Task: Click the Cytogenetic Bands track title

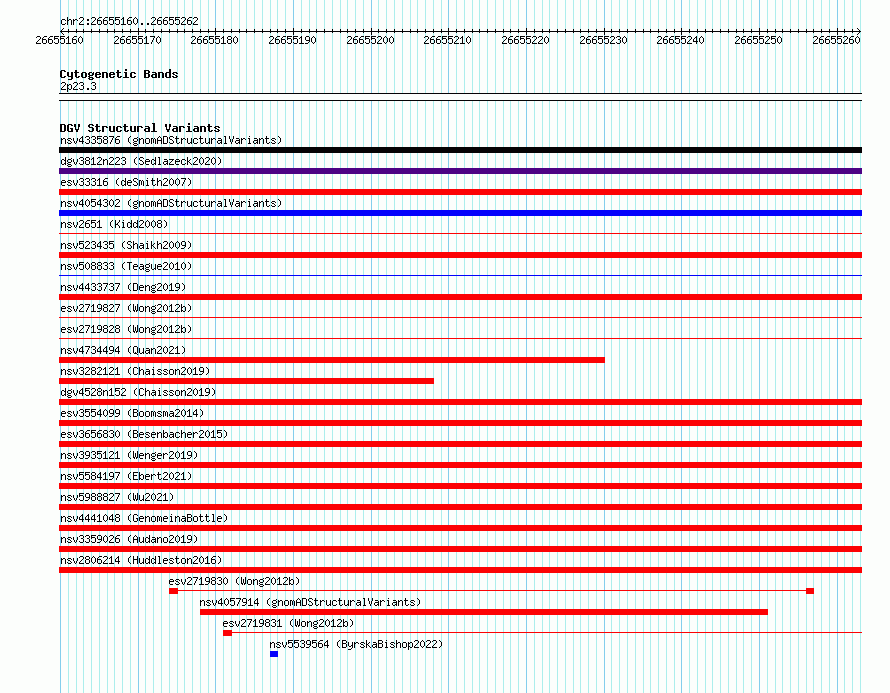Action: tap(119, 74)
